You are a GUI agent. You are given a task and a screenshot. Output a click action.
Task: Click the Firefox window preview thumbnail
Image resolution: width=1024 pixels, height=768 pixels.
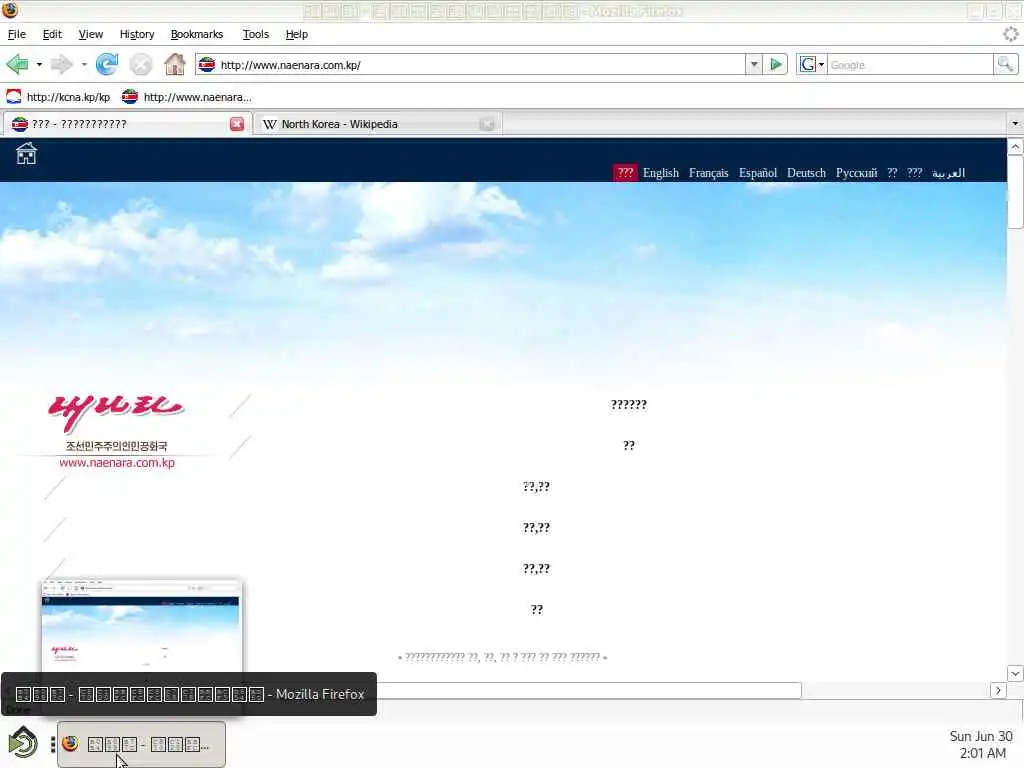click(x=140, y=625)
